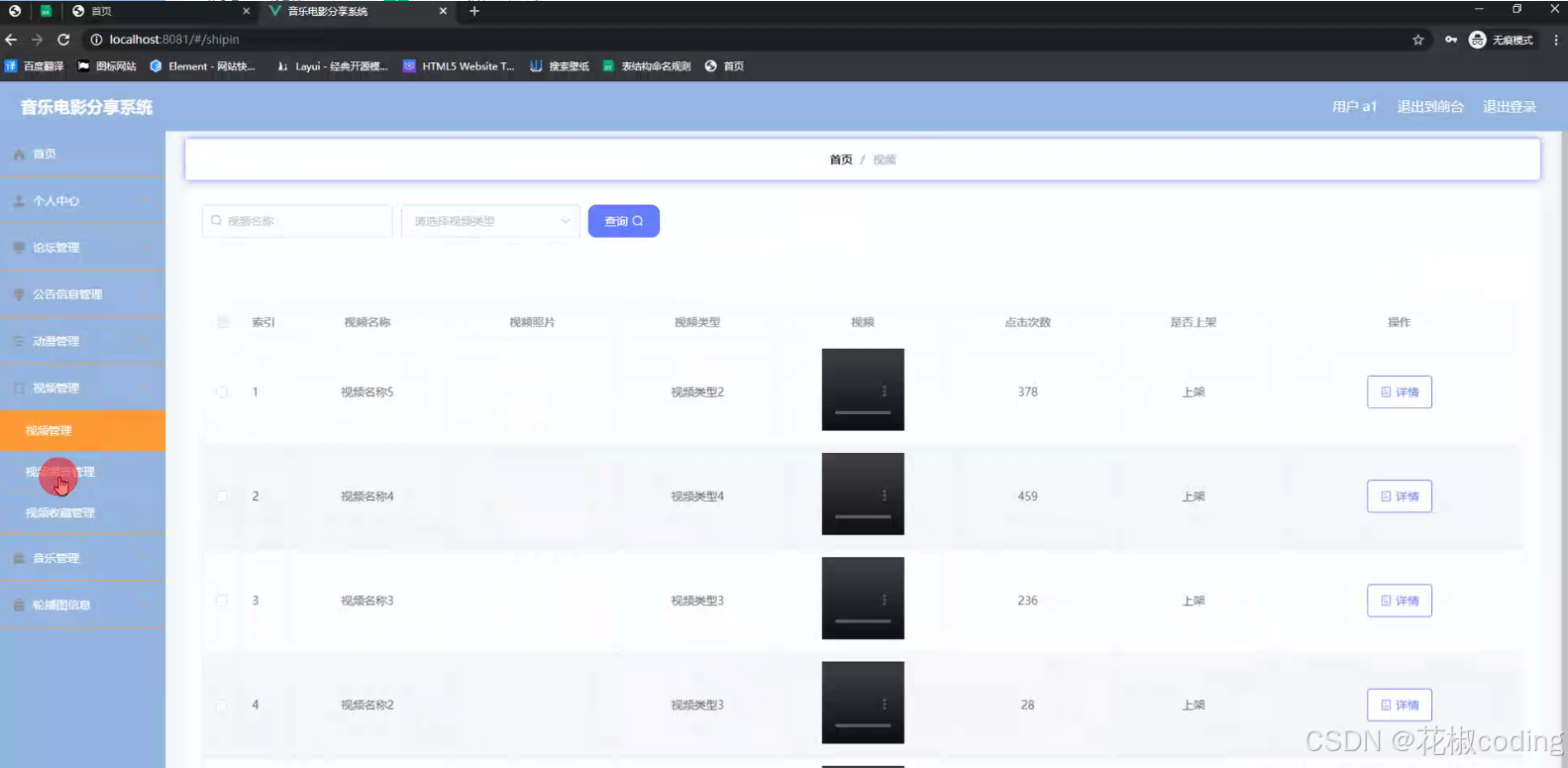This screenshot has height=768, width=1568.
Task: Open the HTML5 Website T... bookmark
Action: pos(459,66)
